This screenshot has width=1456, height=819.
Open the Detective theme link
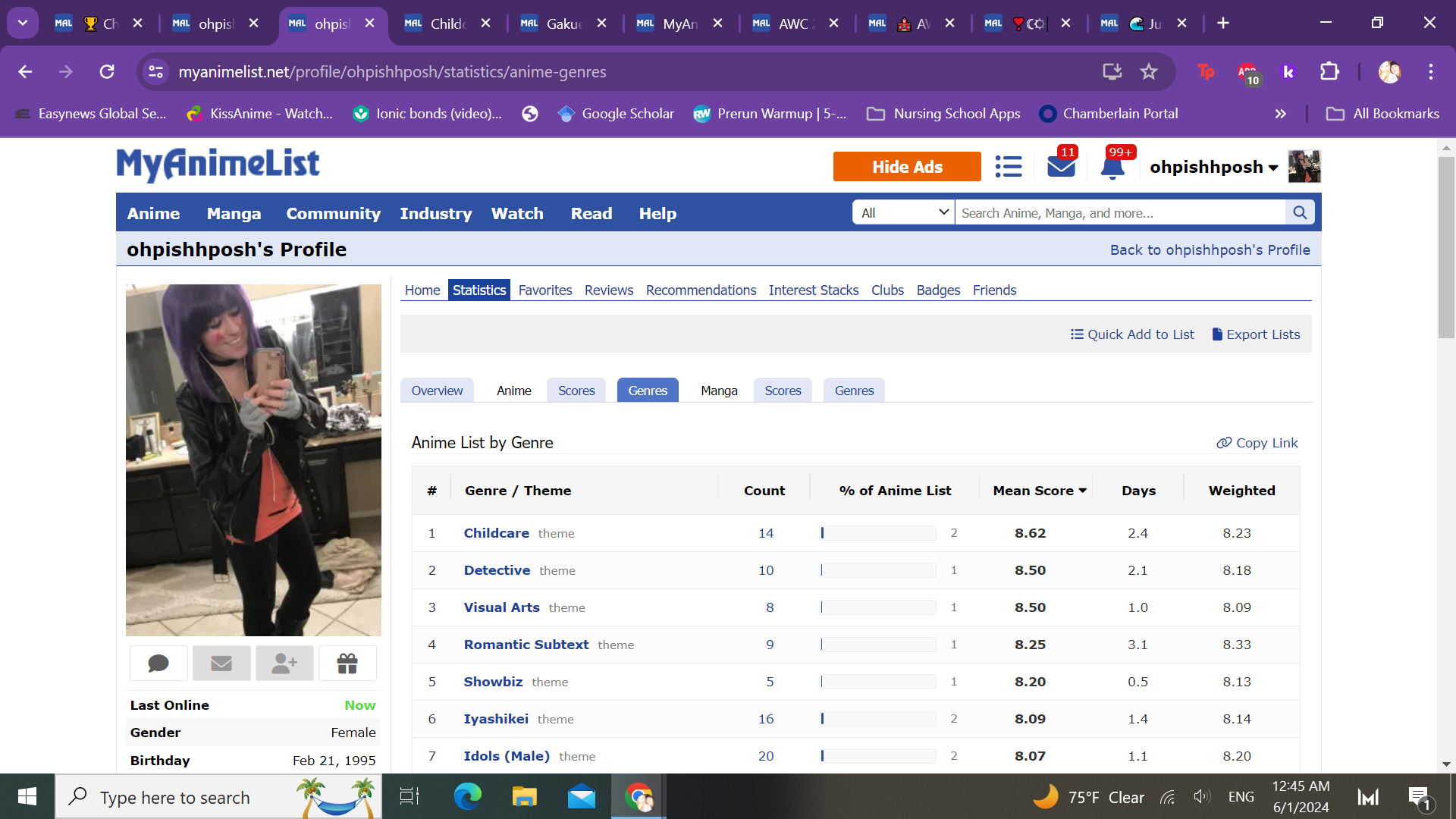pyautogui.click(x=497, y=570)
